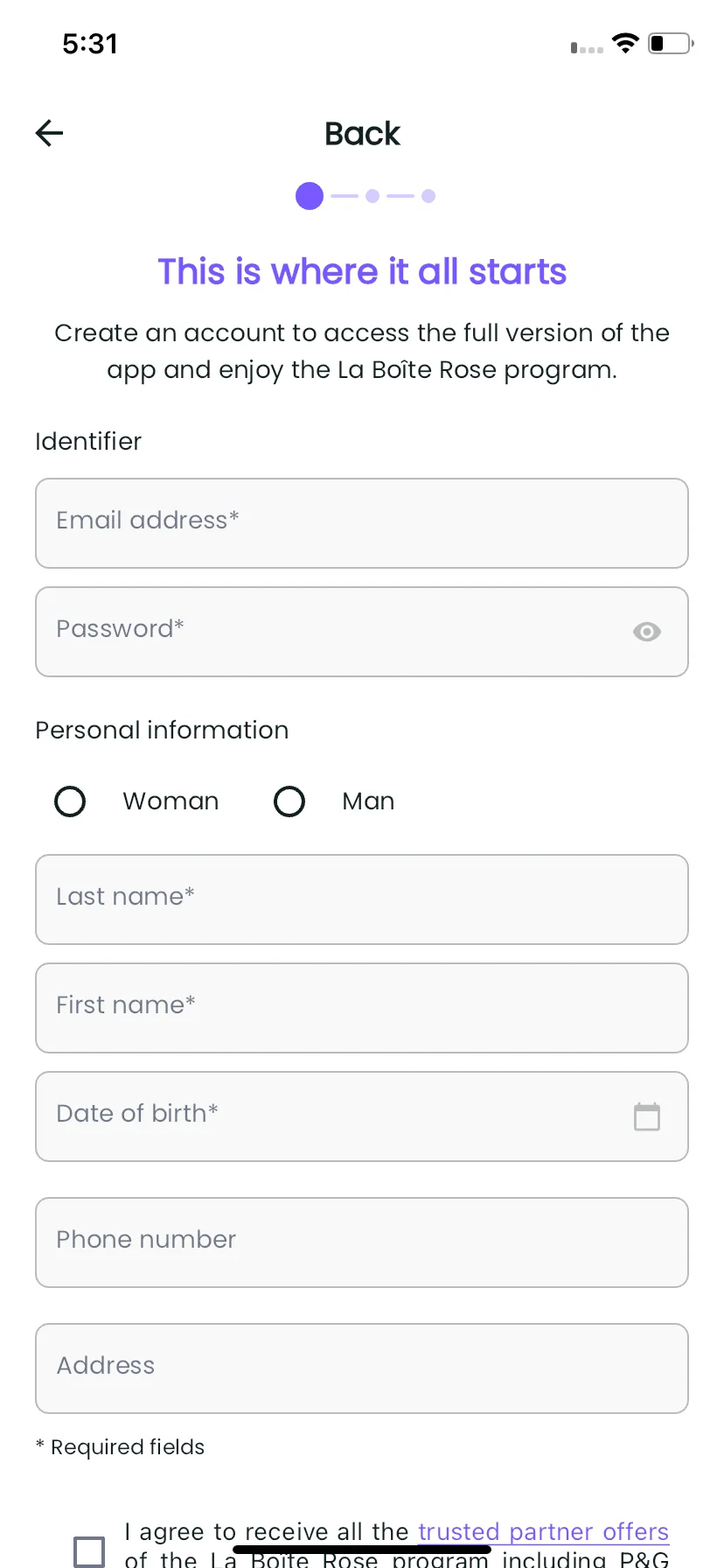Open the calendar icon for birth date

(647, 1116)
